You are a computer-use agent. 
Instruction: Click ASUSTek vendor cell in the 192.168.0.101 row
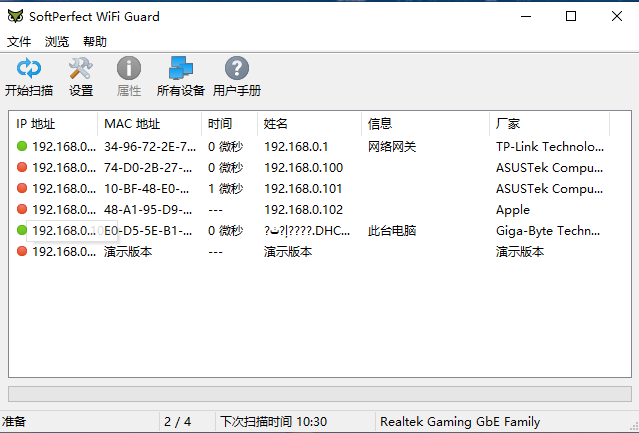tap(549, 189)
